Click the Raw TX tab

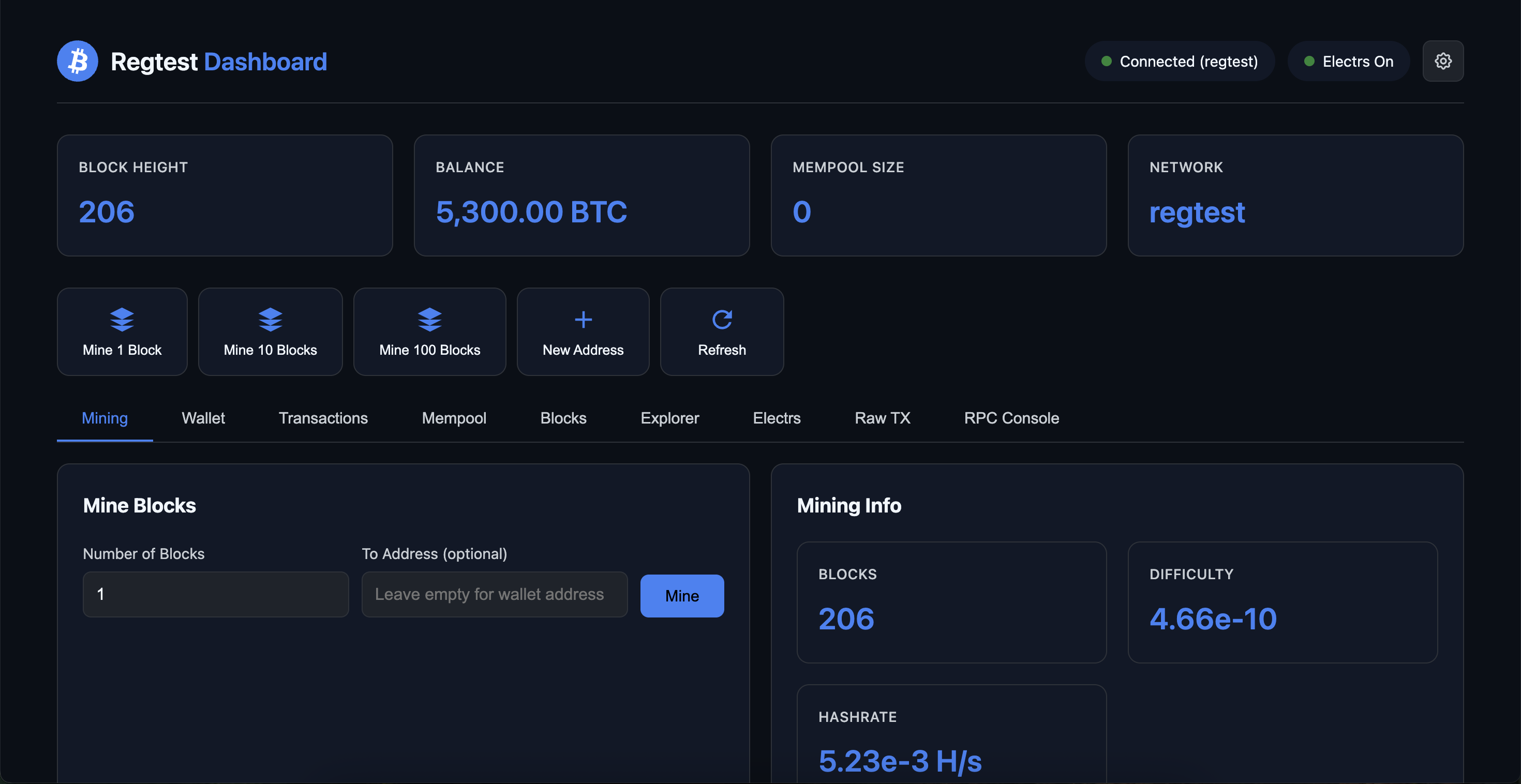[x=882, y=418]
